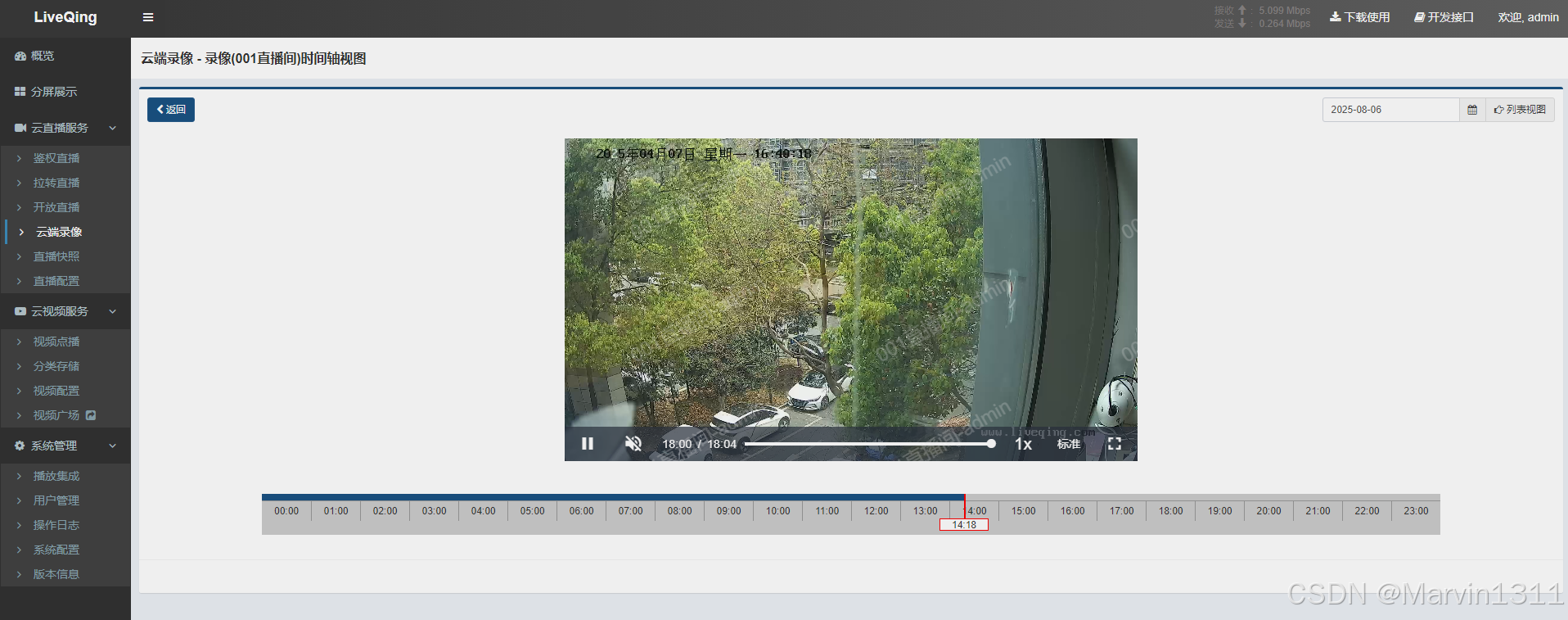
Task: Click the 返回 back button
Action: [171, 110]
